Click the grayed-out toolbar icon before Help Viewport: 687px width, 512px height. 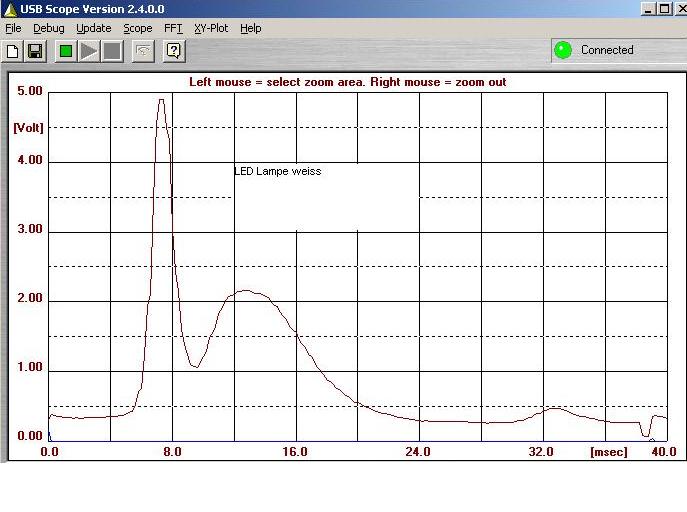[x=143, y=50]
